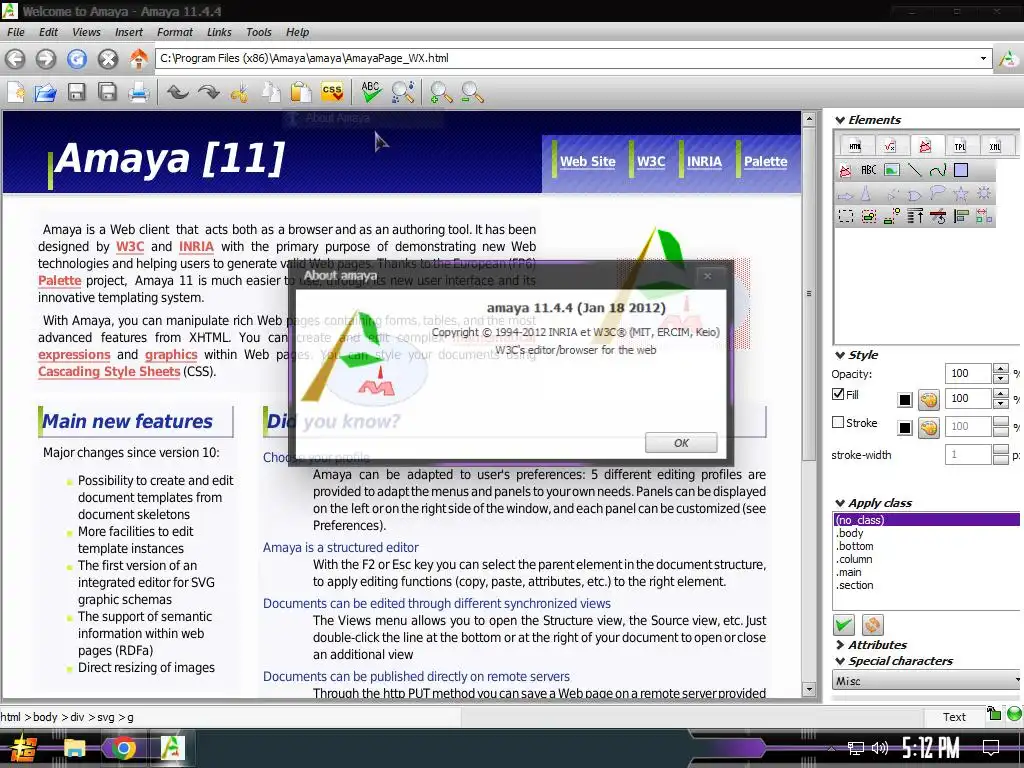Screen dimensions: 1024x768
Task: Confirm the About amaya dialog with OK
Action: point(681,443)
